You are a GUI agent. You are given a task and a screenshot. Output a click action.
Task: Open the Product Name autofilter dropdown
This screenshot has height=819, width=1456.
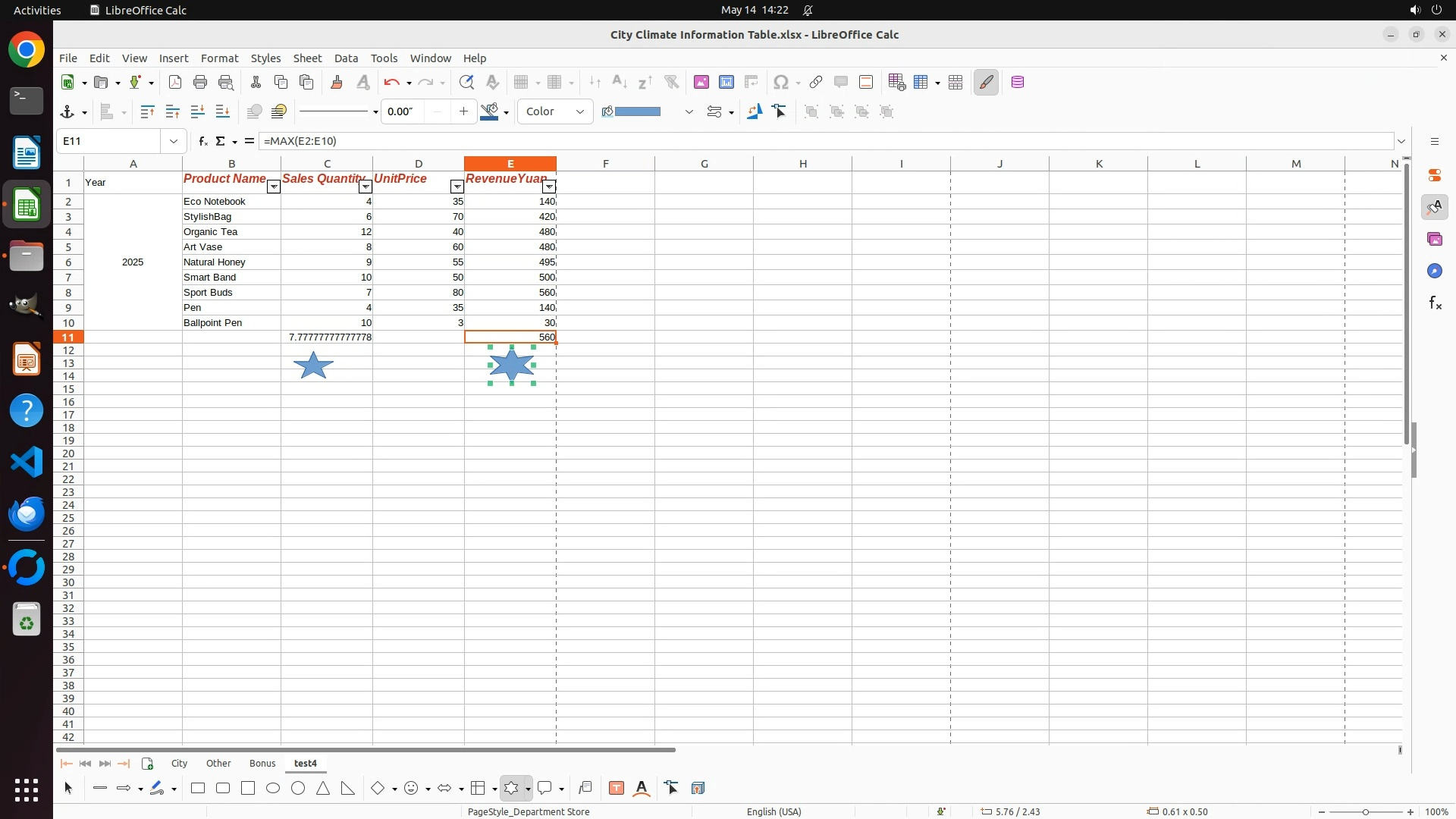(273, 187)
